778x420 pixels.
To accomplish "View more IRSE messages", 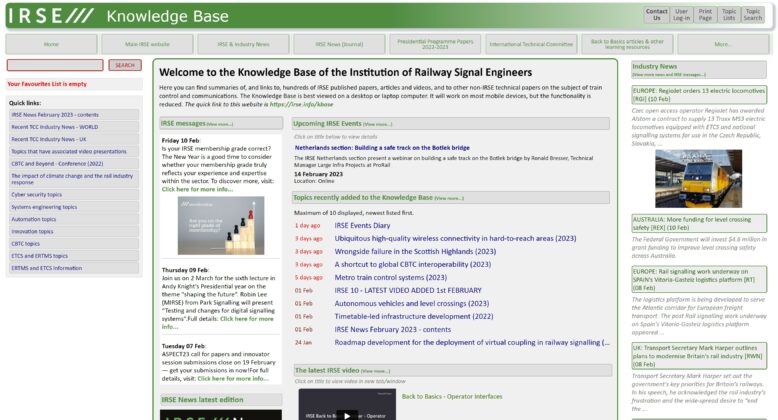I will click(219, 124).
